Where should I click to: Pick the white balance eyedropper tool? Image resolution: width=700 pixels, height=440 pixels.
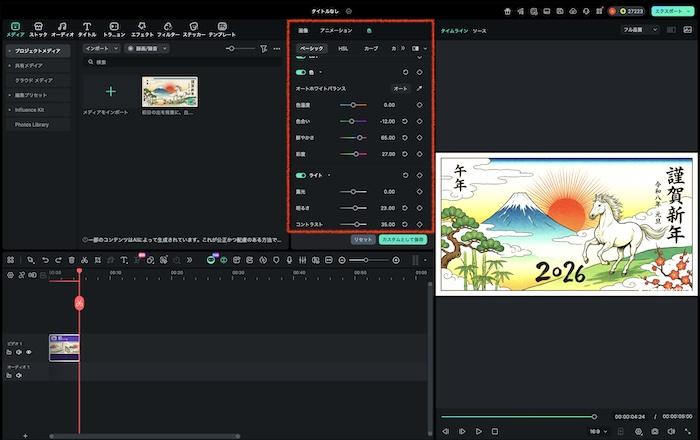[419, 88]
